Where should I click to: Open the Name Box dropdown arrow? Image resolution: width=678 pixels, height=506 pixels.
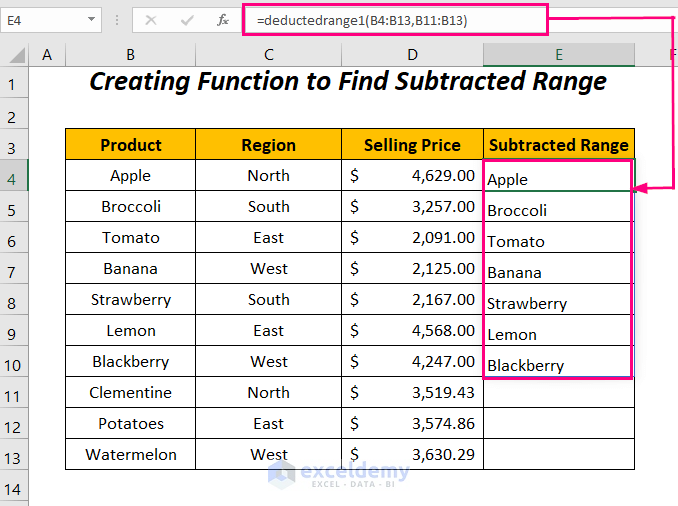tap(91, 19)
